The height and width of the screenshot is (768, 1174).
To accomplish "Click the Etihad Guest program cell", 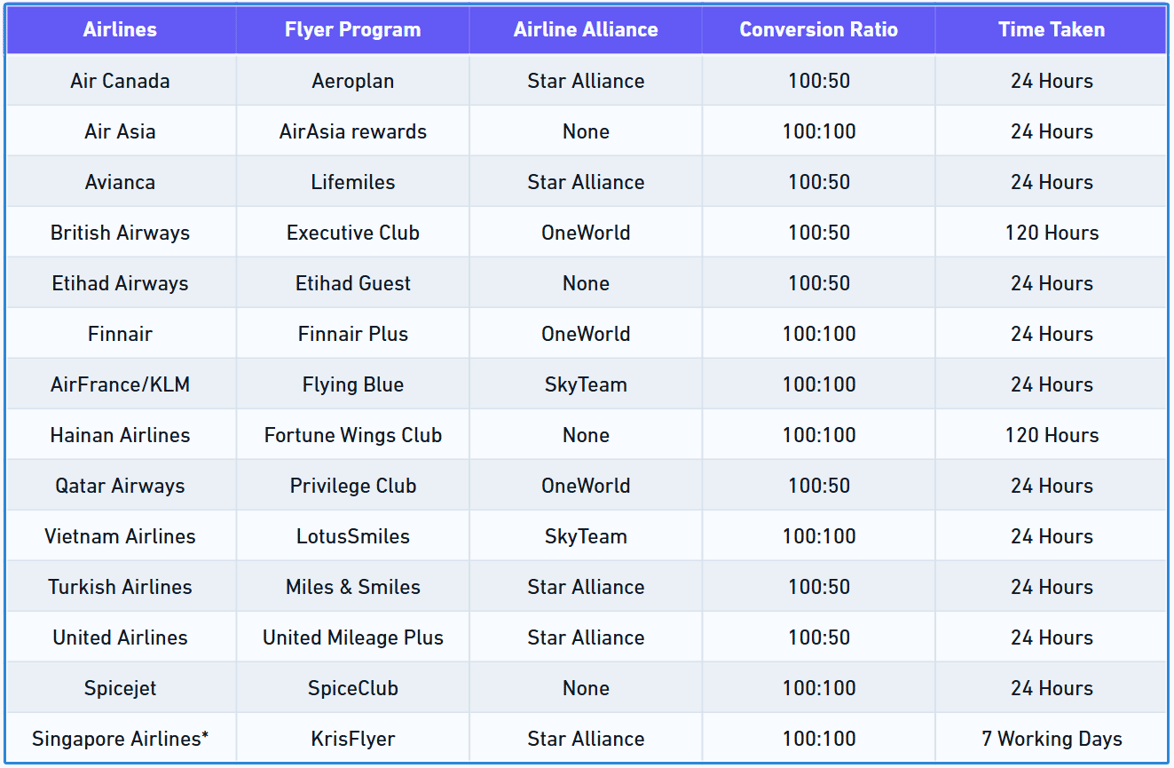I will [x=352, y=284].
